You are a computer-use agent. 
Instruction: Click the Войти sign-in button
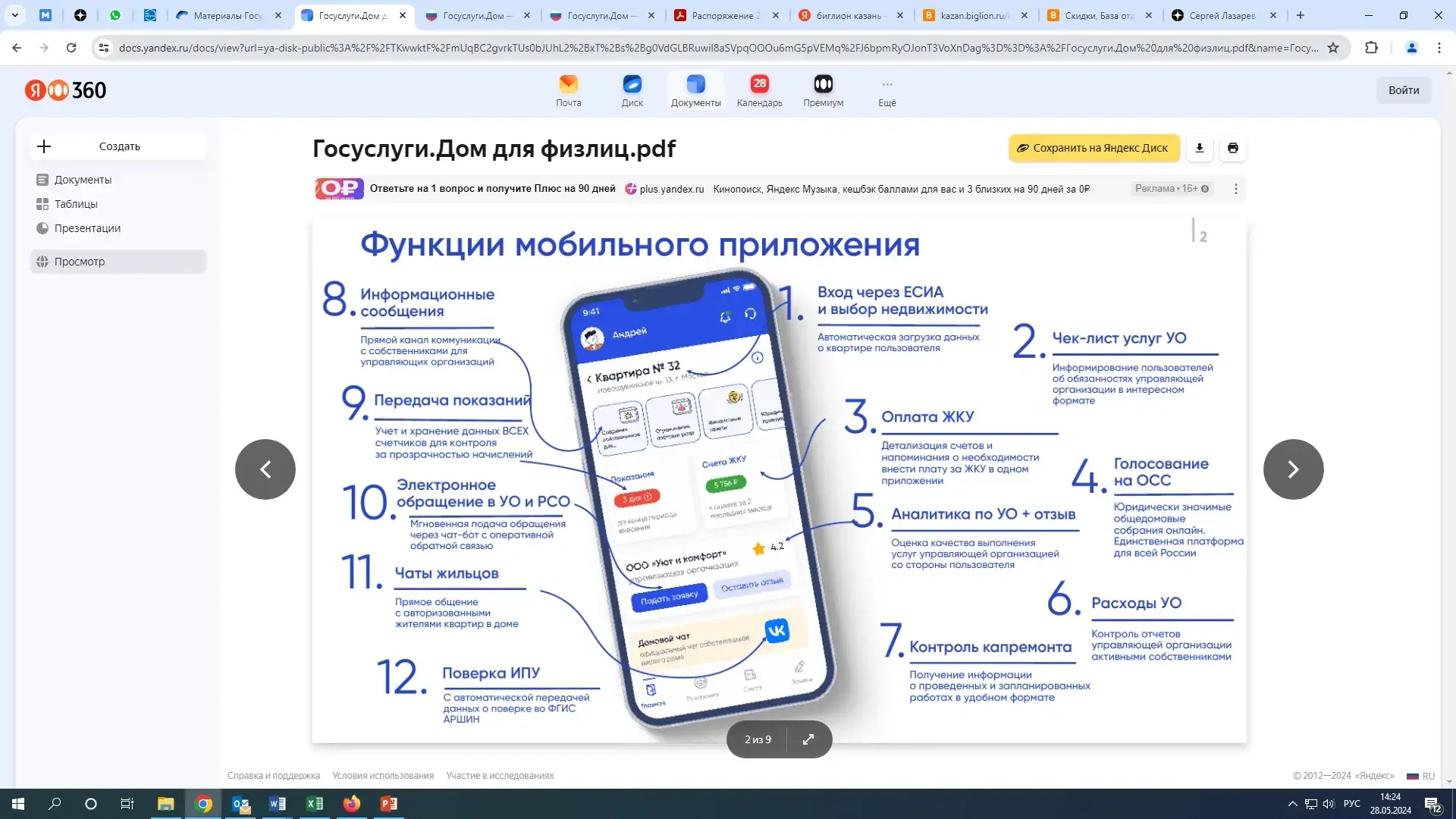pos(1403,90)
